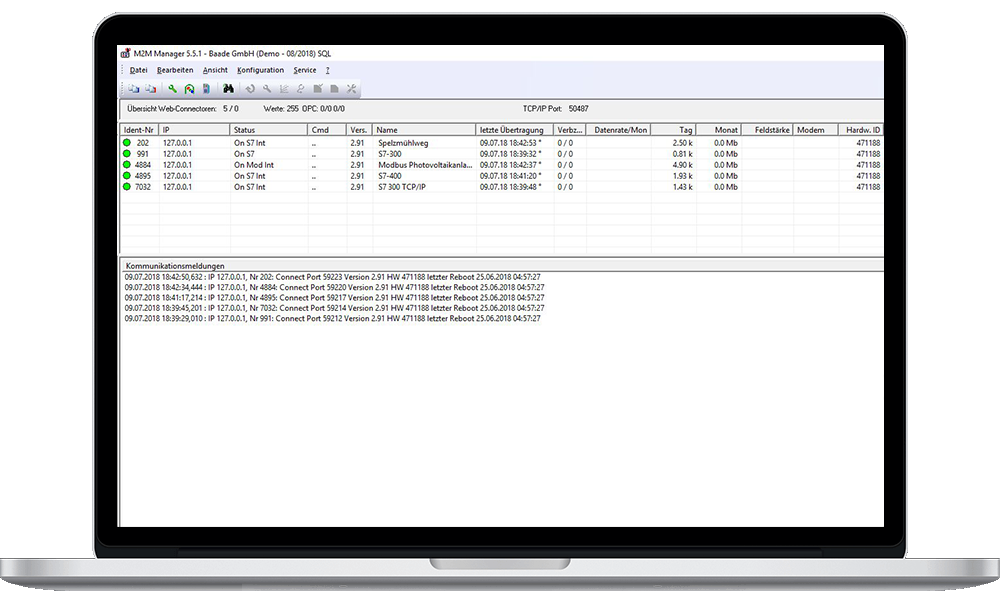Click the grayed-out chain link toolbar icon
1000x600 pixels.
[x=300, y=89]
